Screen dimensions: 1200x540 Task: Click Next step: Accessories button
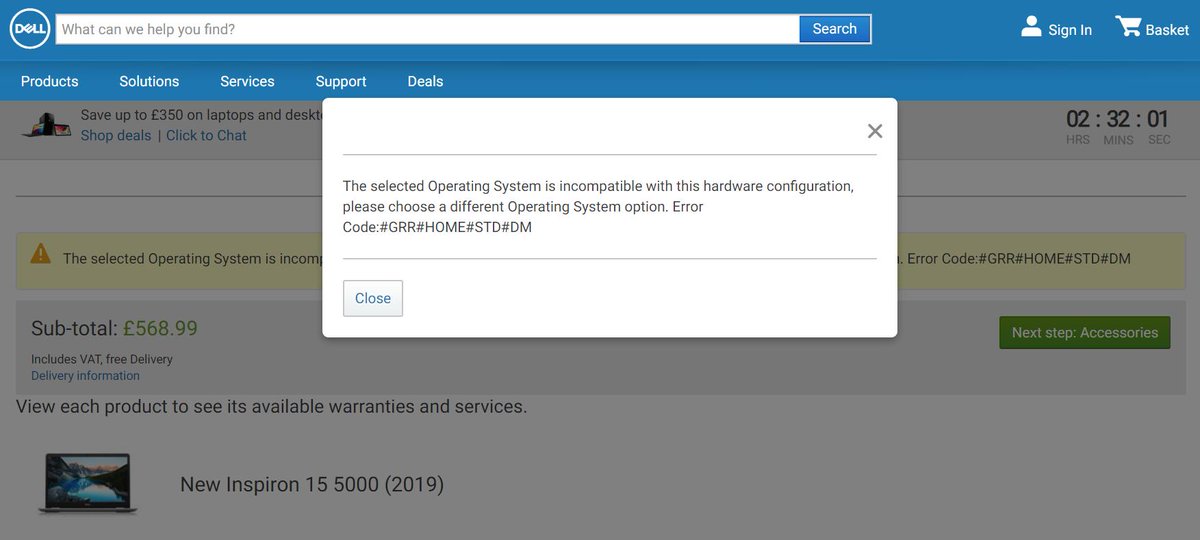[x=1085, y=333]
